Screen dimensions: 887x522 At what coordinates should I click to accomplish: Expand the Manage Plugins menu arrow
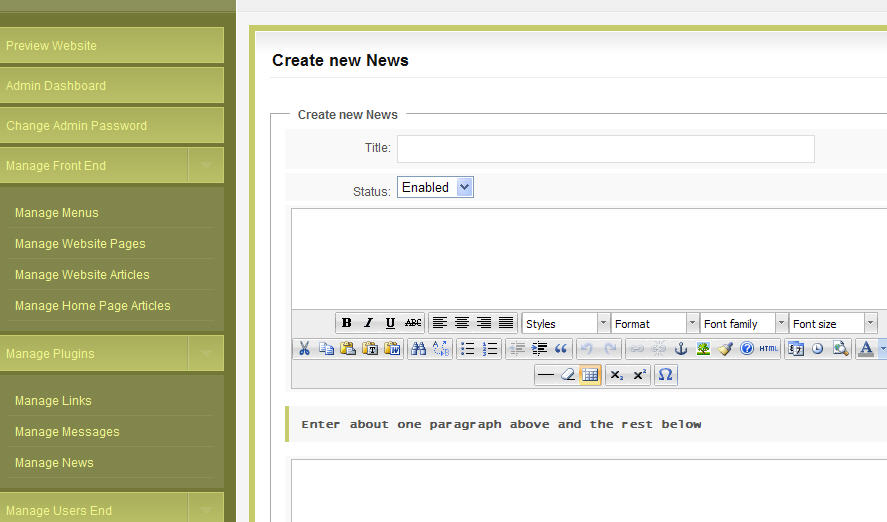click(x=206, y=353)
